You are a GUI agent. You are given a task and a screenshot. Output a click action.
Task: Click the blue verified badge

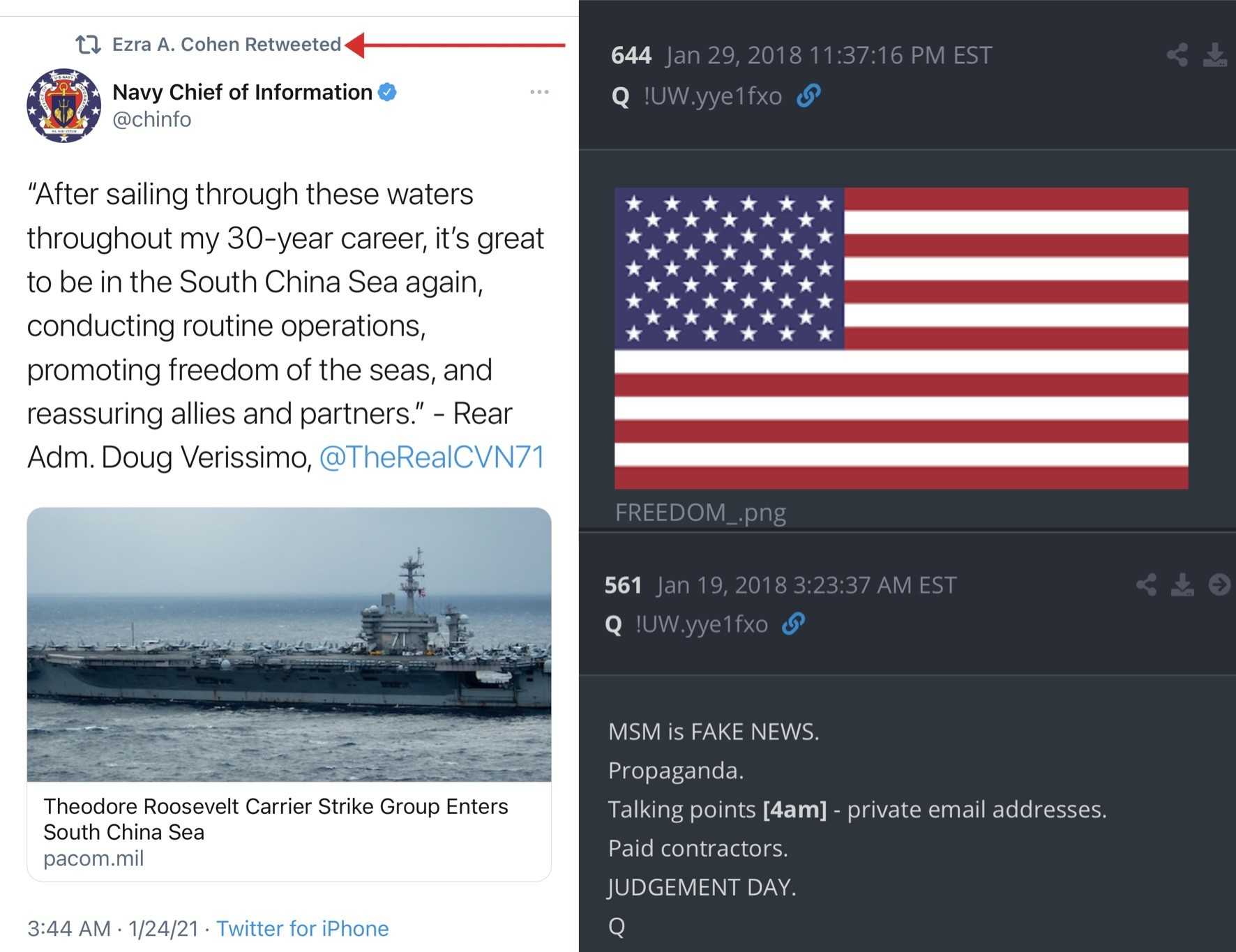[387, 91]
